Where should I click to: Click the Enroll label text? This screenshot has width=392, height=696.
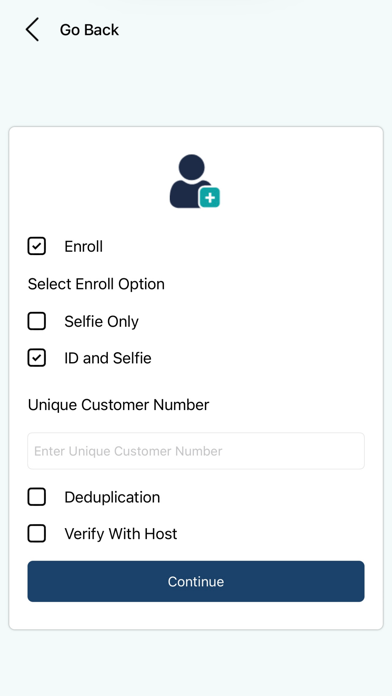point(83,246)
